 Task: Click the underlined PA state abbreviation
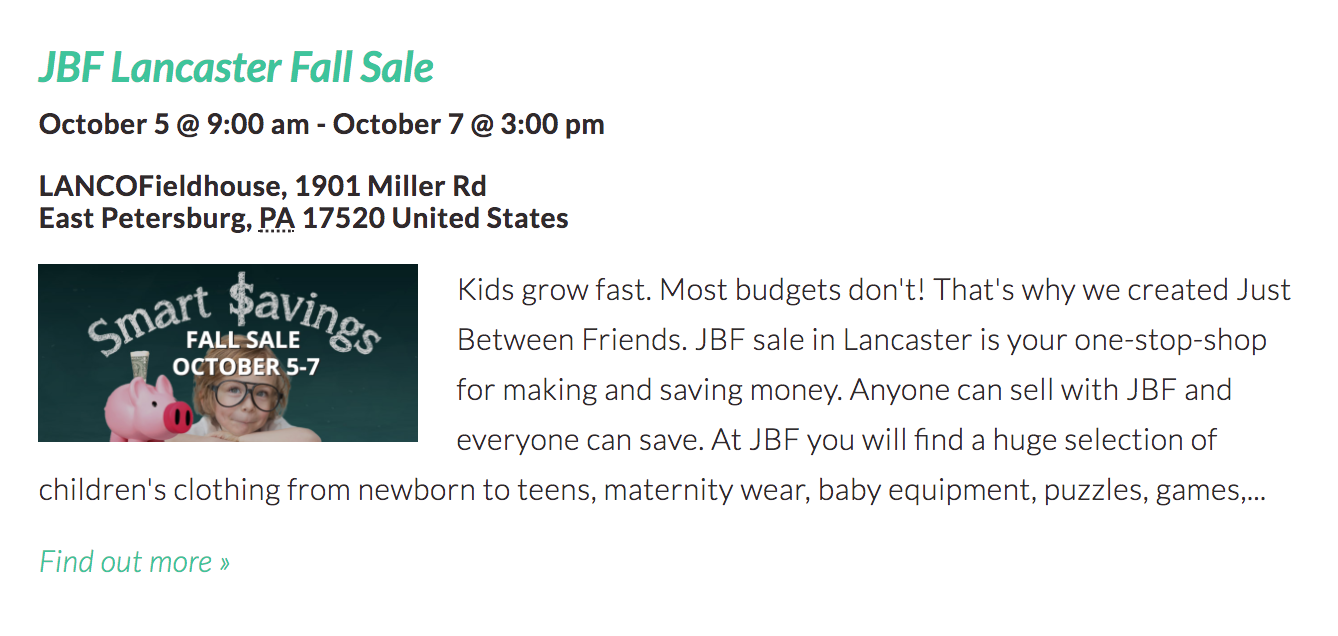pyautogui.click(x=276, y=218)
